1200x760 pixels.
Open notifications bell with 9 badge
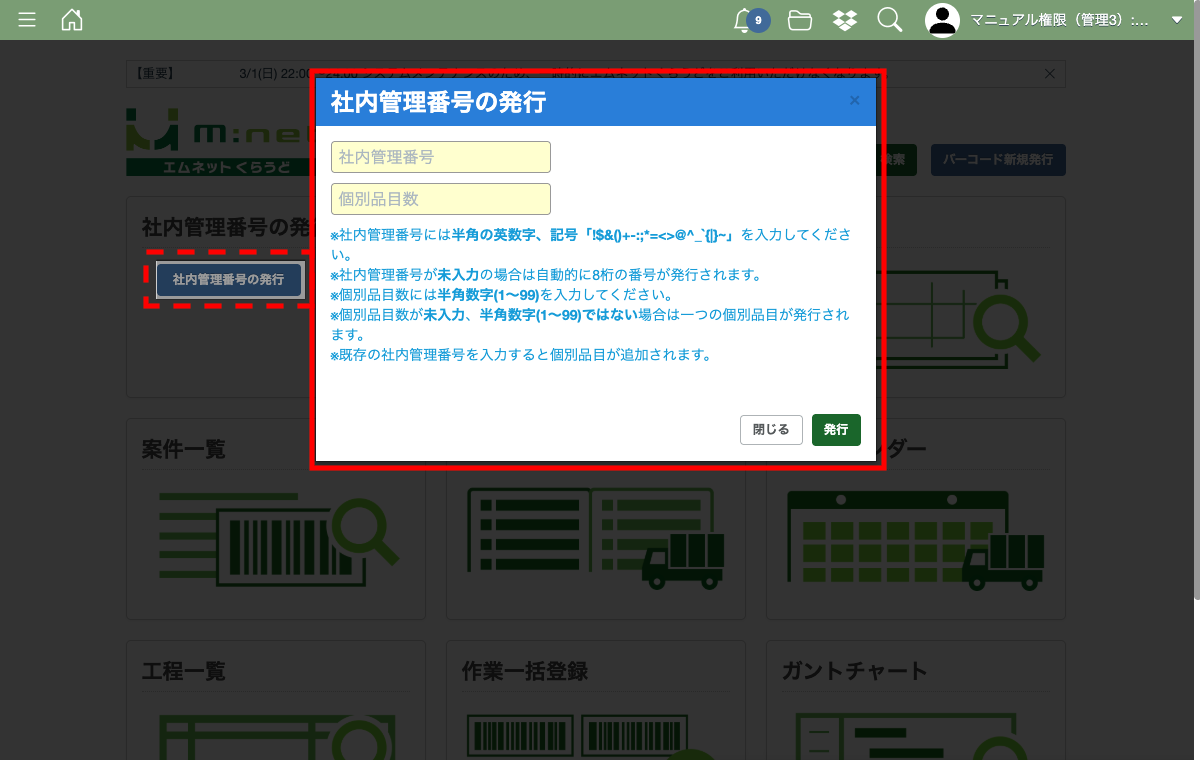pos(743,20)
